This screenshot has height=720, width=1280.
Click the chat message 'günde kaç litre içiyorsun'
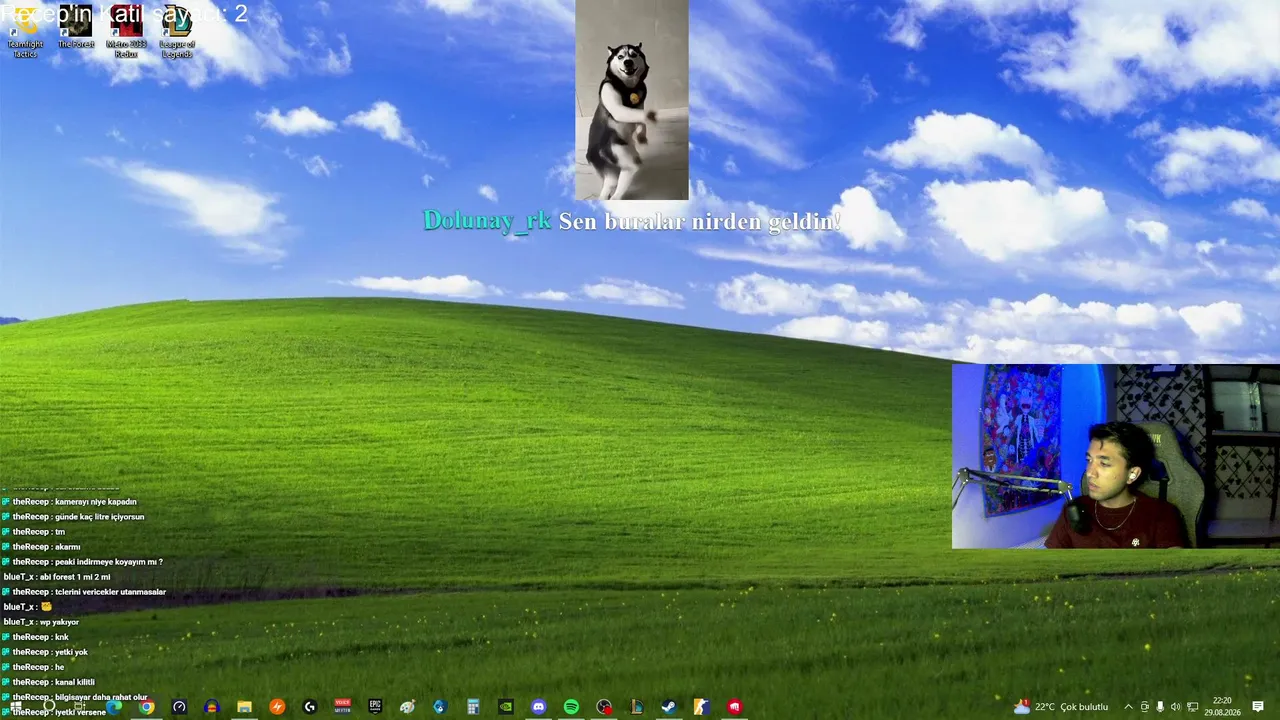point(100,517)
